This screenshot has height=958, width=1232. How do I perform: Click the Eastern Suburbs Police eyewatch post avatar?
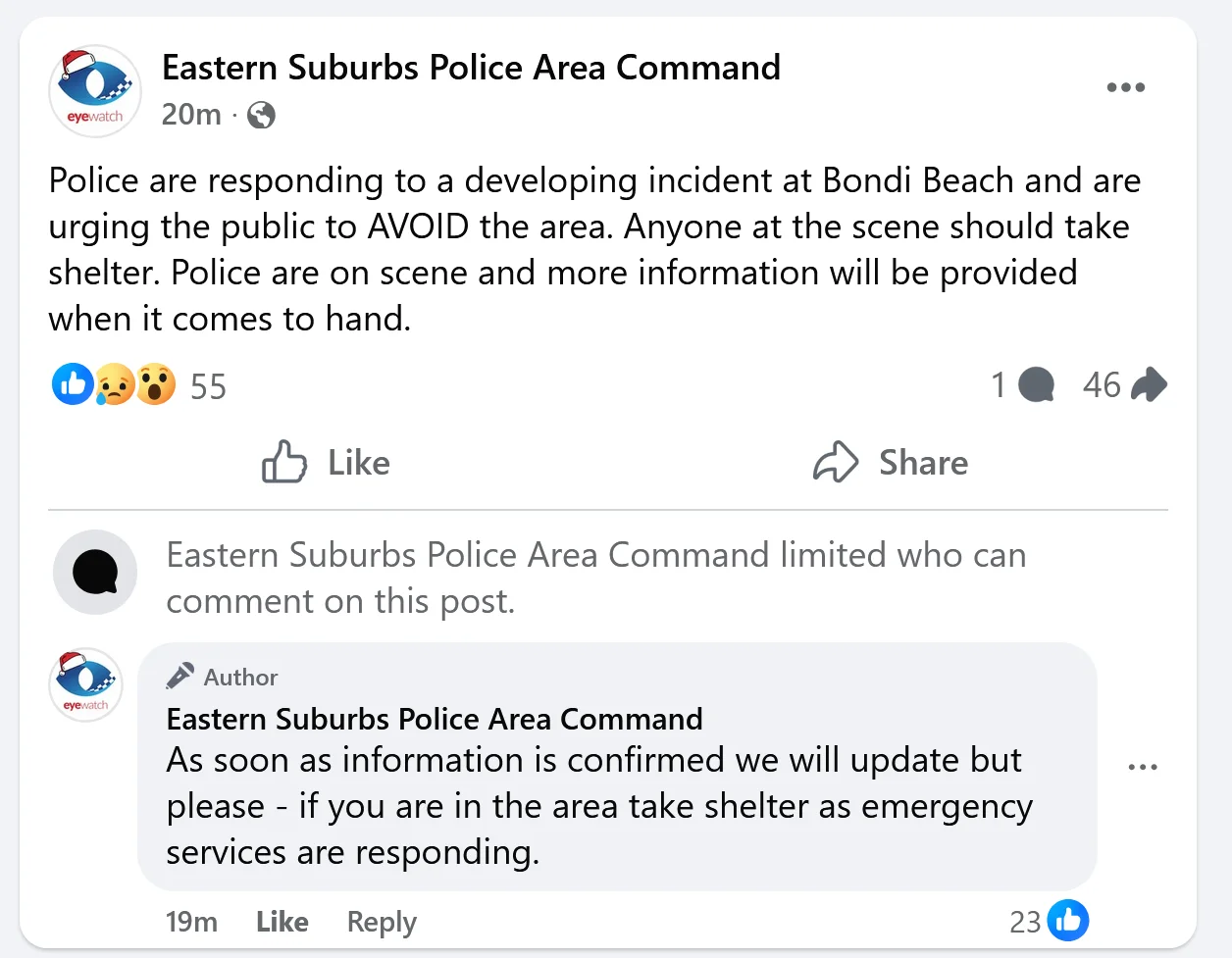[95, 91]
